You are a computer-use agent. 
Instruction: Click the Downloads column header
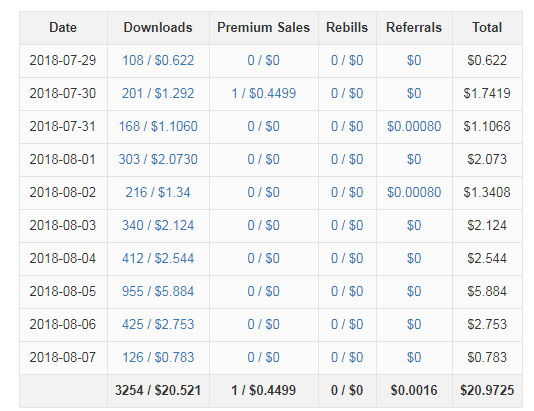point(158,28)
